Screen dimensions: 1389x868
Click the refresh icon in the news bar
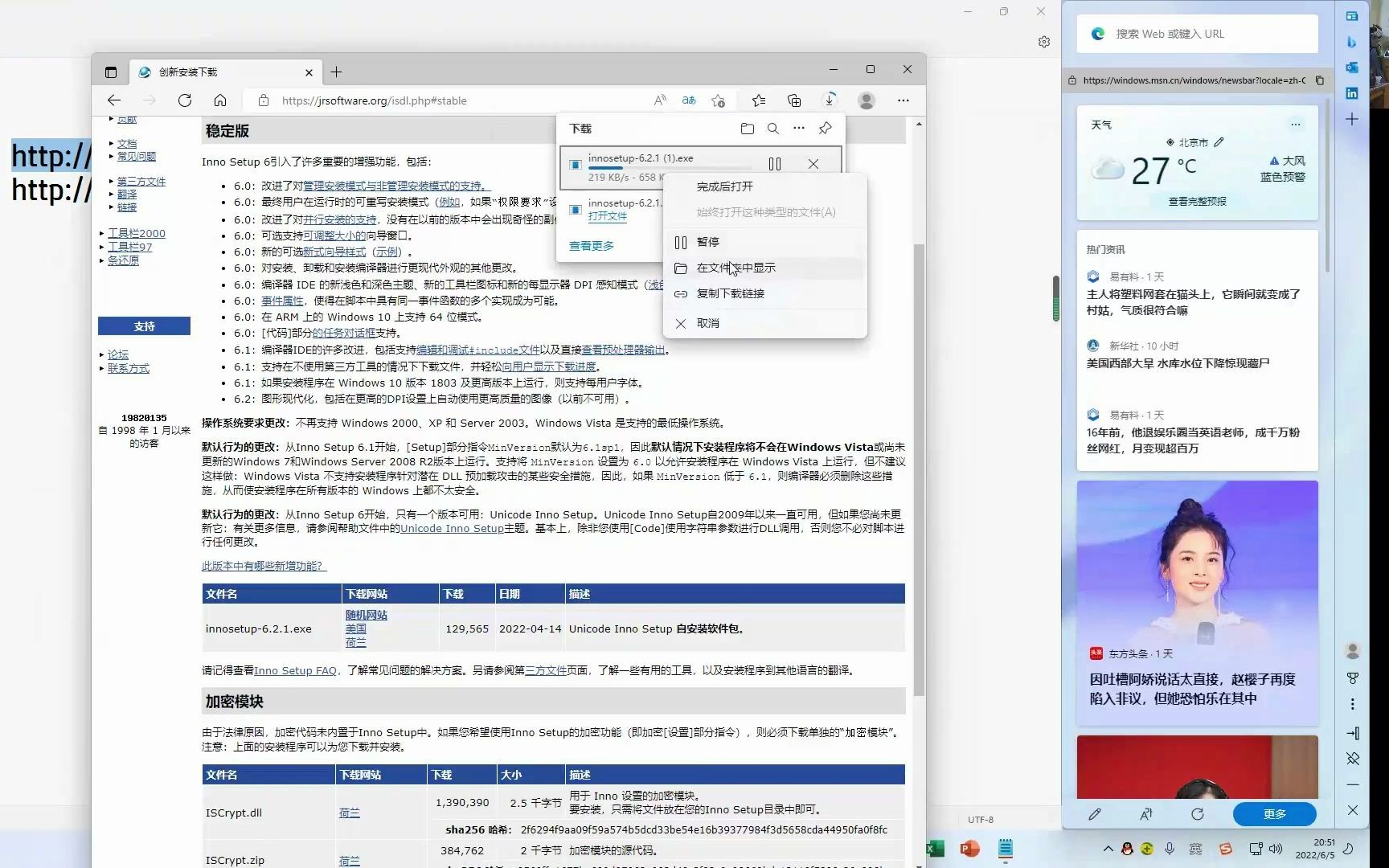pyautogui.click(x=1198, y=814)
